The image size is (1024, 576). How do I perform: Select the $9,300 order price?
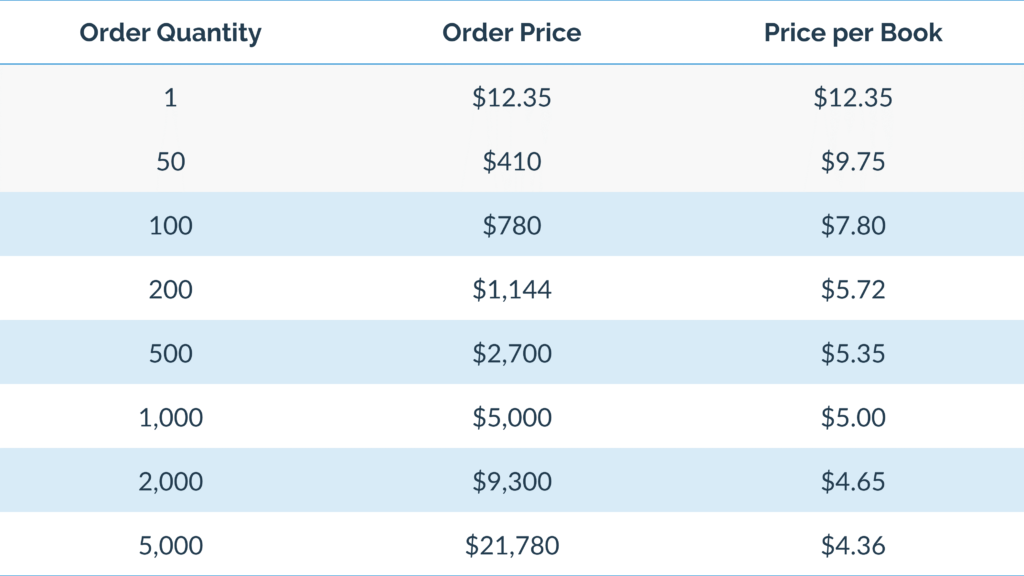coord(511,481)
